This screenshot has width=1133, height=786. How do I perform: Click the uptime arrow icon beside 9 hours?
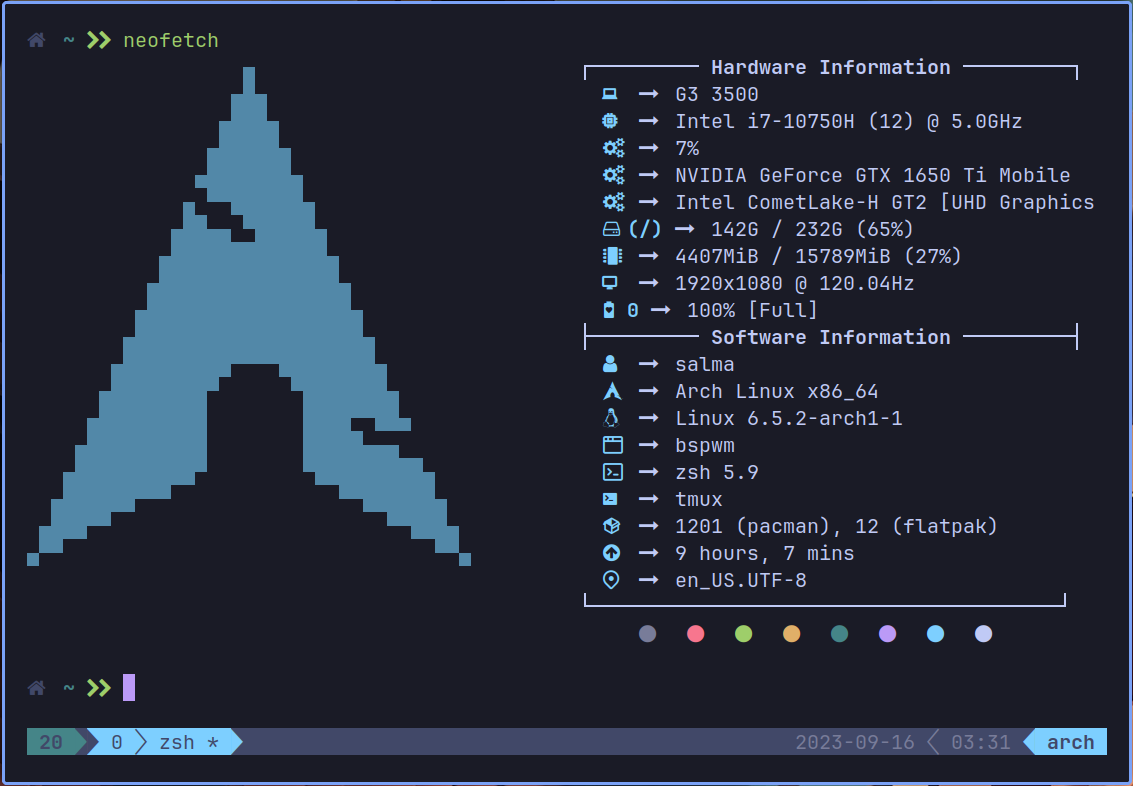tap(611, 553)
